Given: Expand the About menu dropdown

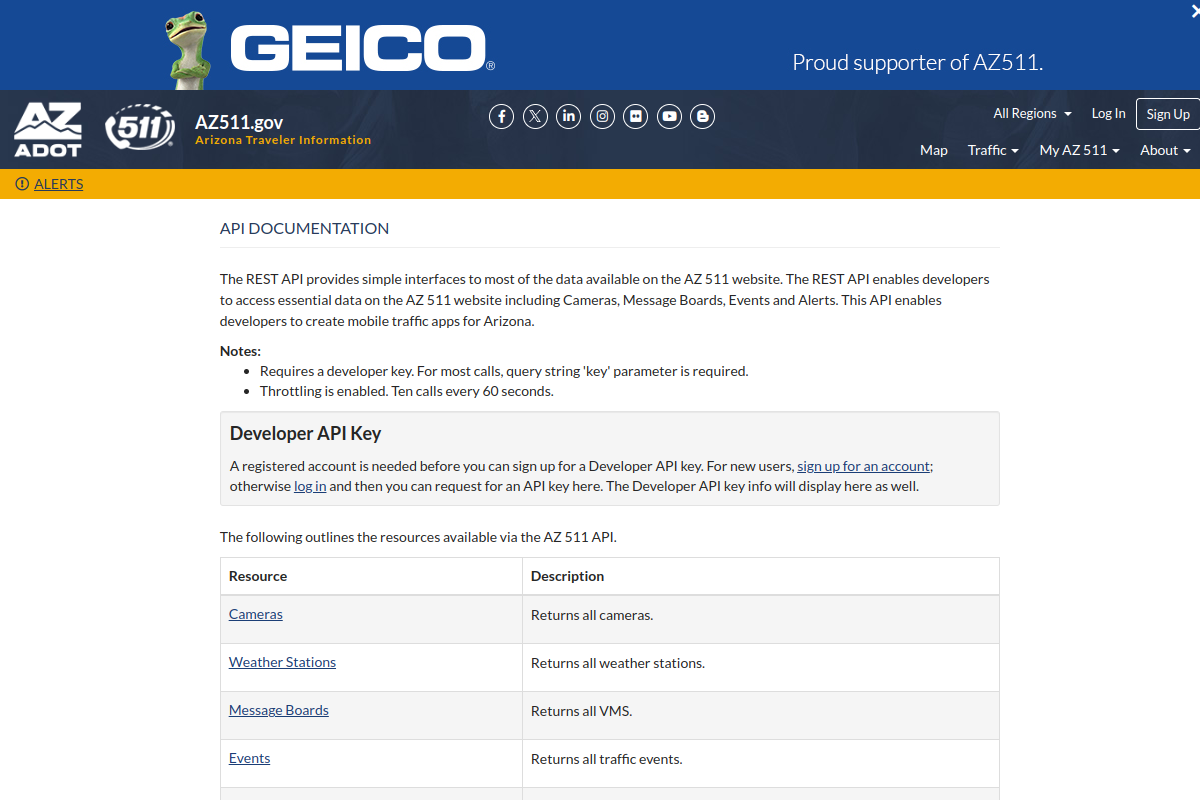Looking at the screenshot, I should 1165,151.
